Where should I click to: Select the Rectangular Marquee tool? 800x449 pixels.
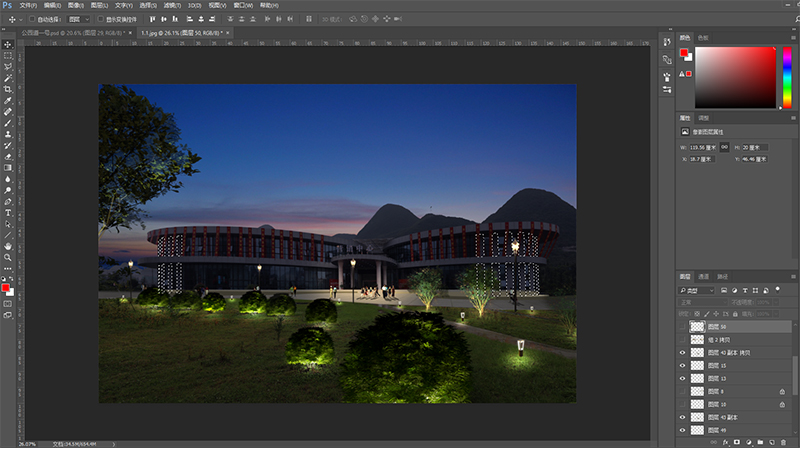coord(8,55)
